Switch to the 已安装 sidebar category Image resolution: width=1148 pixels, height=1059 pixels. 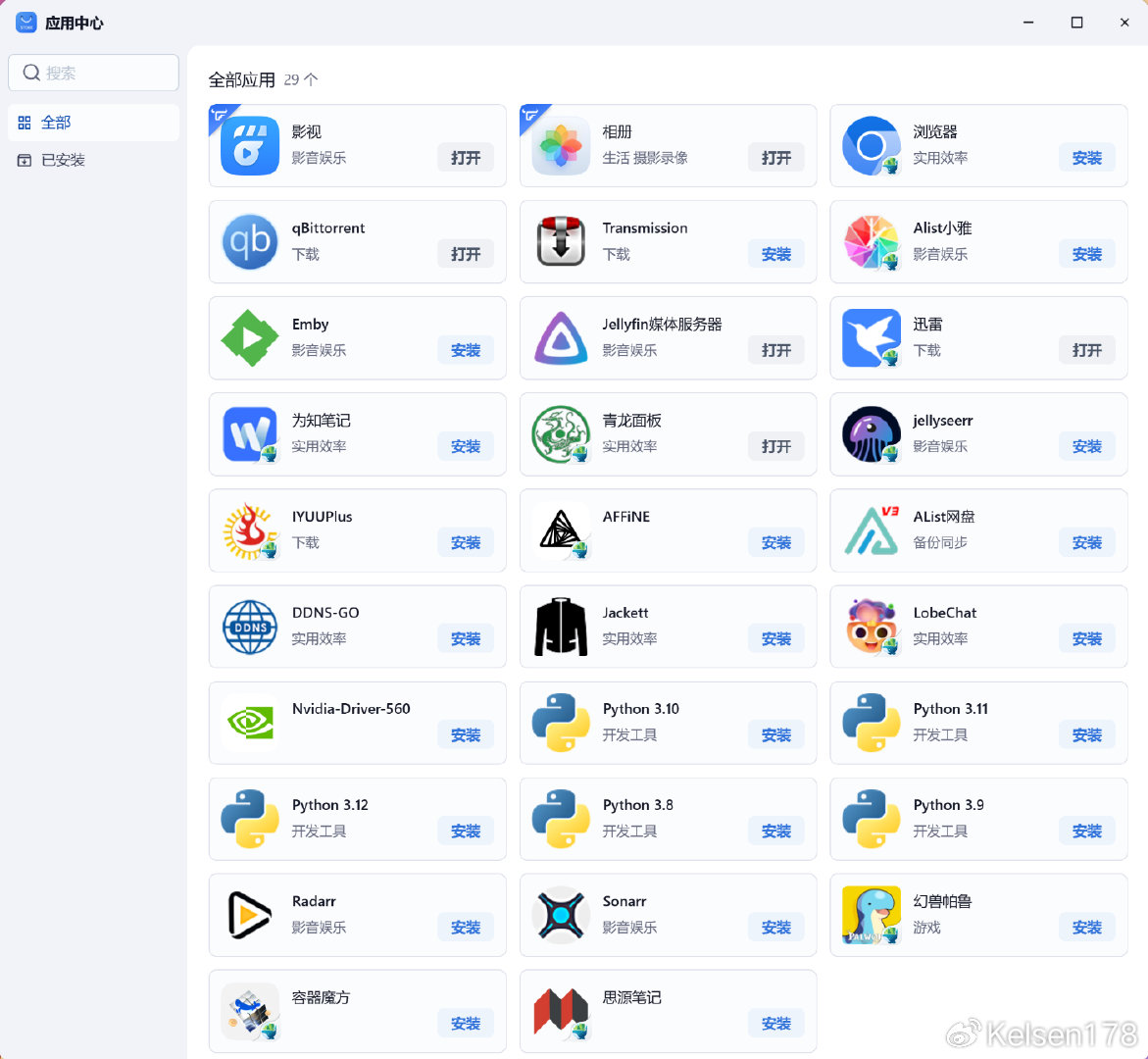coord(94,160)
